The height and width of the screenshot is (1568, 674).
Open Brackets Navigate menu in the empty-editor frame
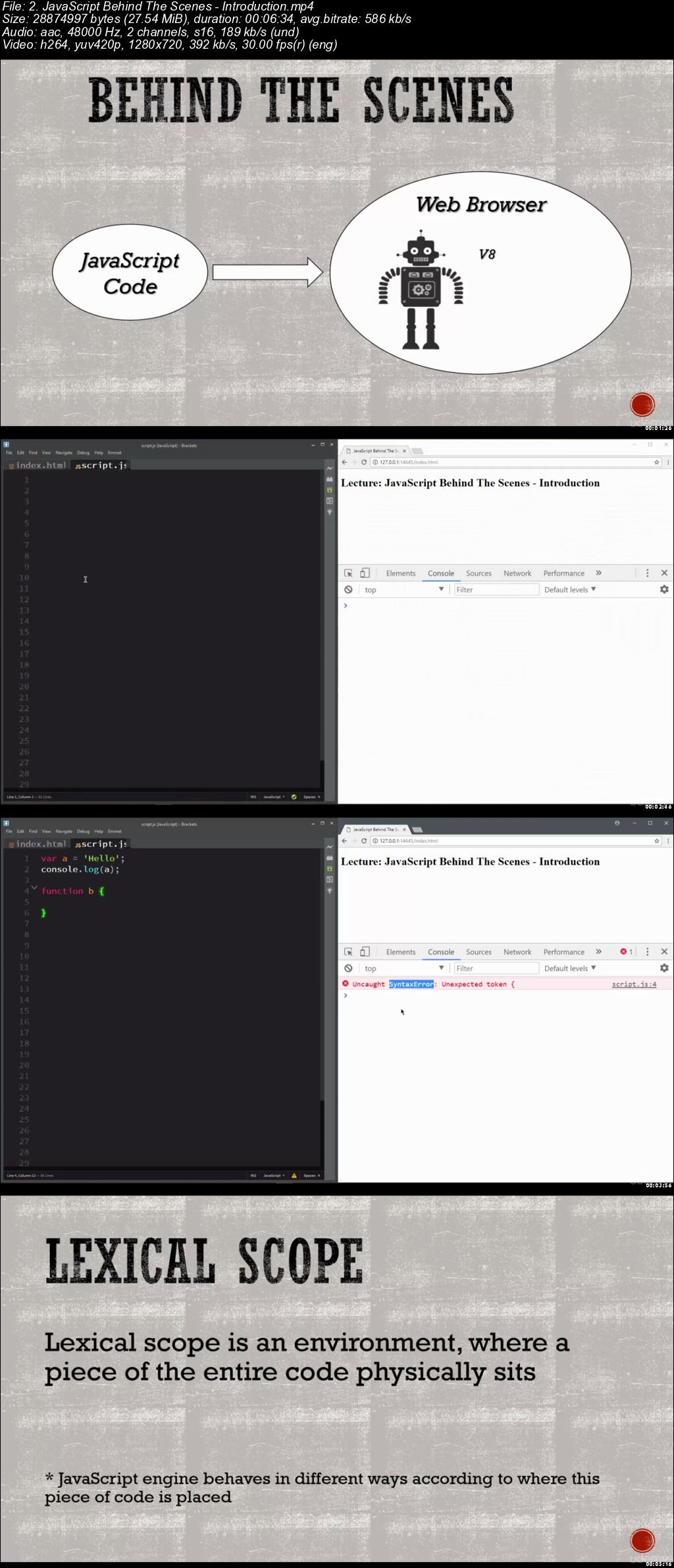click(x=64, y=452)
